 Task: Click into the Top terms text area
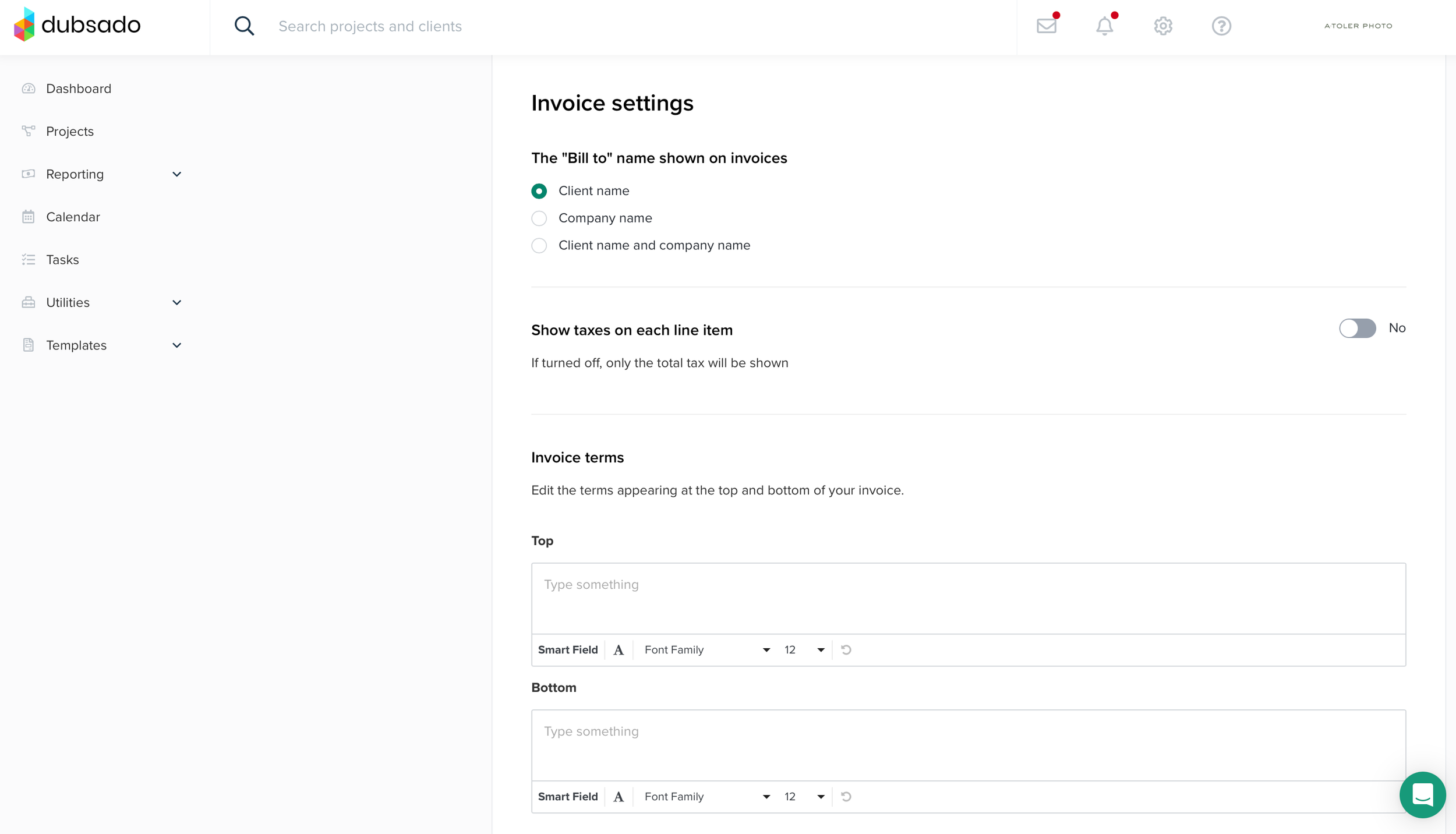click(x=968, y=598)
